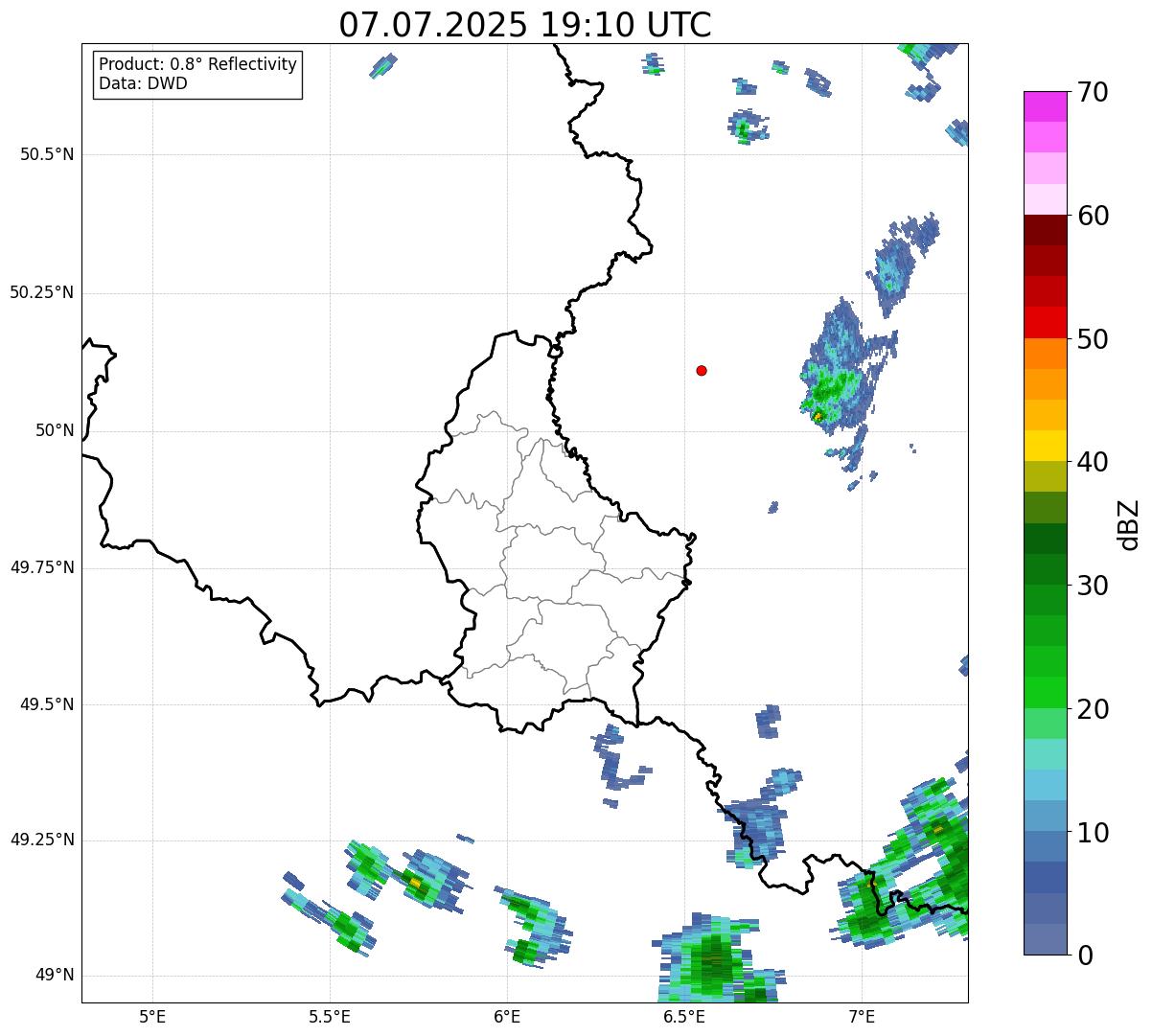Click the colorbar 50 tick label
Viewport: 1152px width, 1036px height.
[x=1093, y=339]
